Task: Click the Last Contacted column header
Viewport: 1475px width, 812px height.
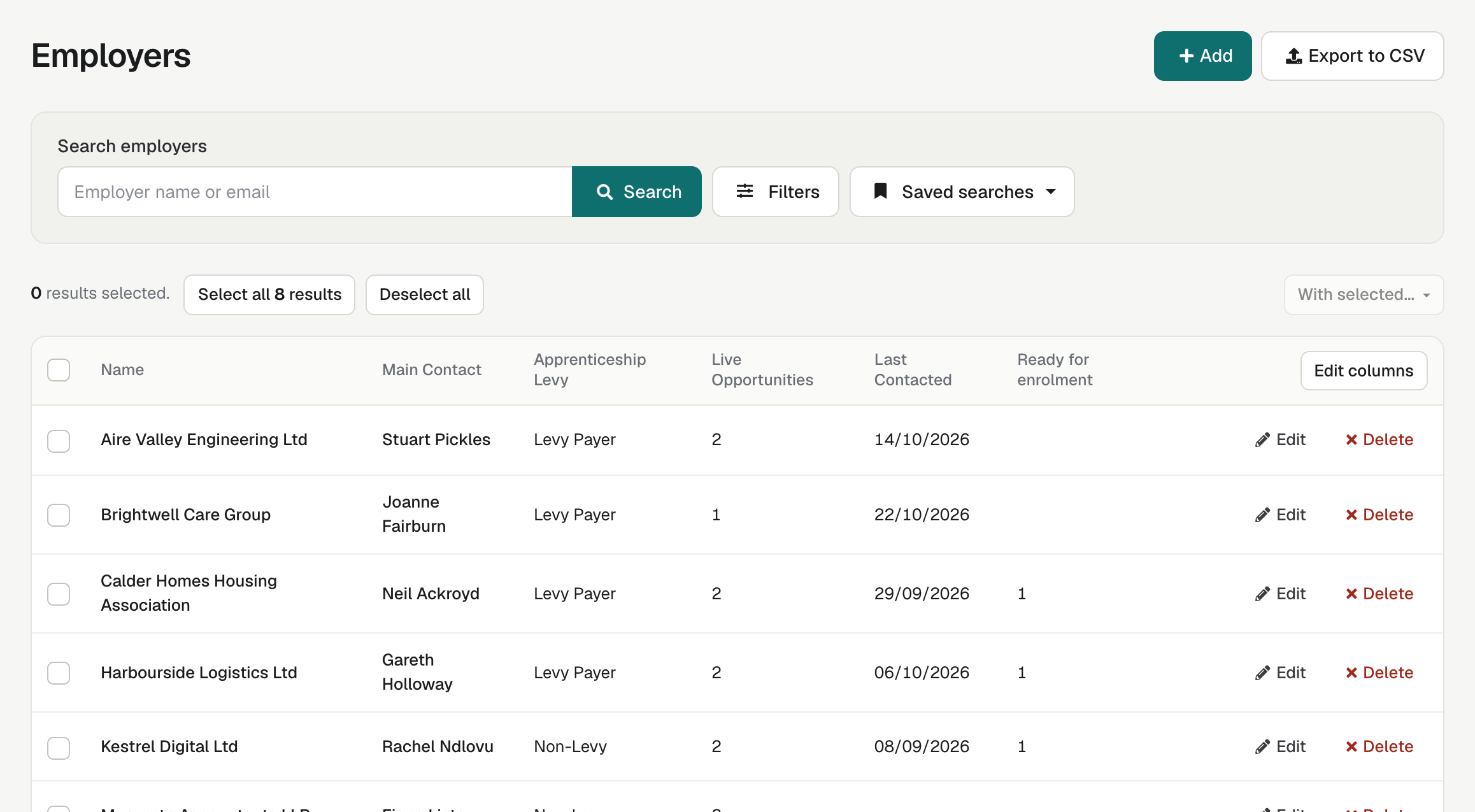Action: [913, 370]
